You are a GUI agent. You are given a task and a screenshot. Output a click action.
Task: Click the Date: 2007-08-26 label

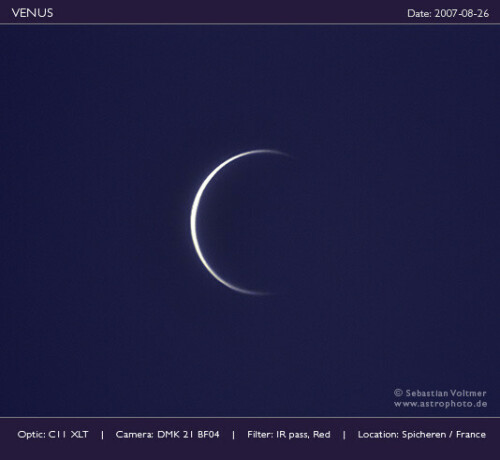[x=448, y=13]
